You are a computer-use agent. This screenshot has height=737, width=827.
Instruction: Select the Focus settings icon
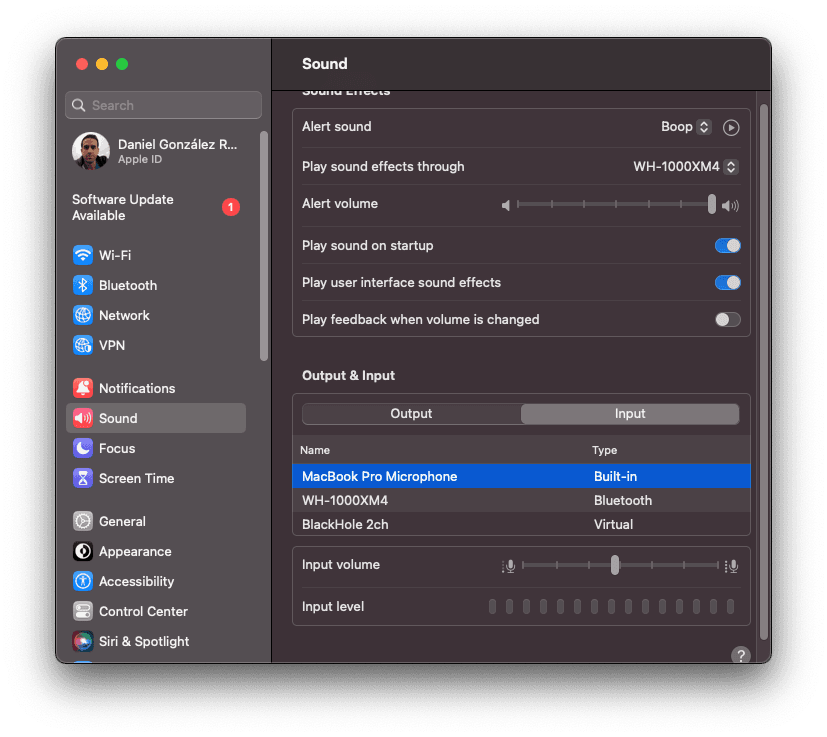click(85, 448)
